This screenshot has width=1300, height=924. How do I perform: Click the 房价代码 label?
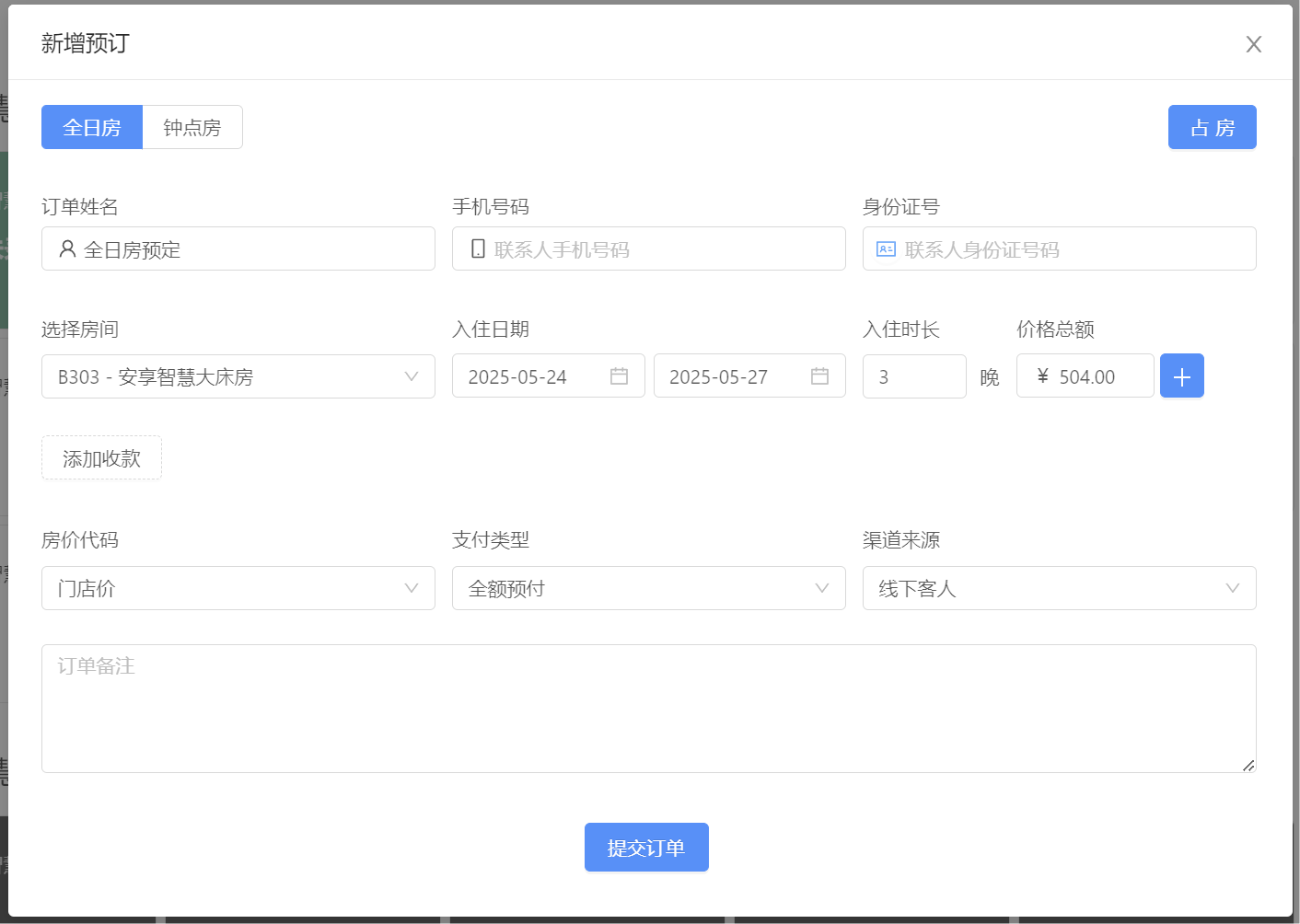(80, 540)
